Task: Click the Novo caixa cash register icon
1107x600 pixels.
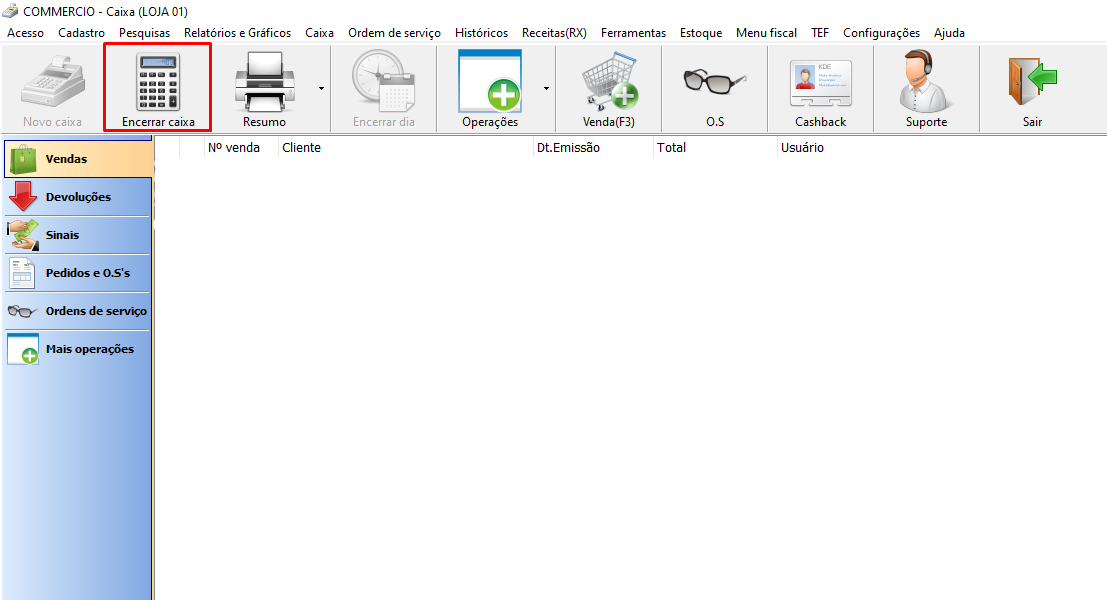Action: [x=53, y=83]
